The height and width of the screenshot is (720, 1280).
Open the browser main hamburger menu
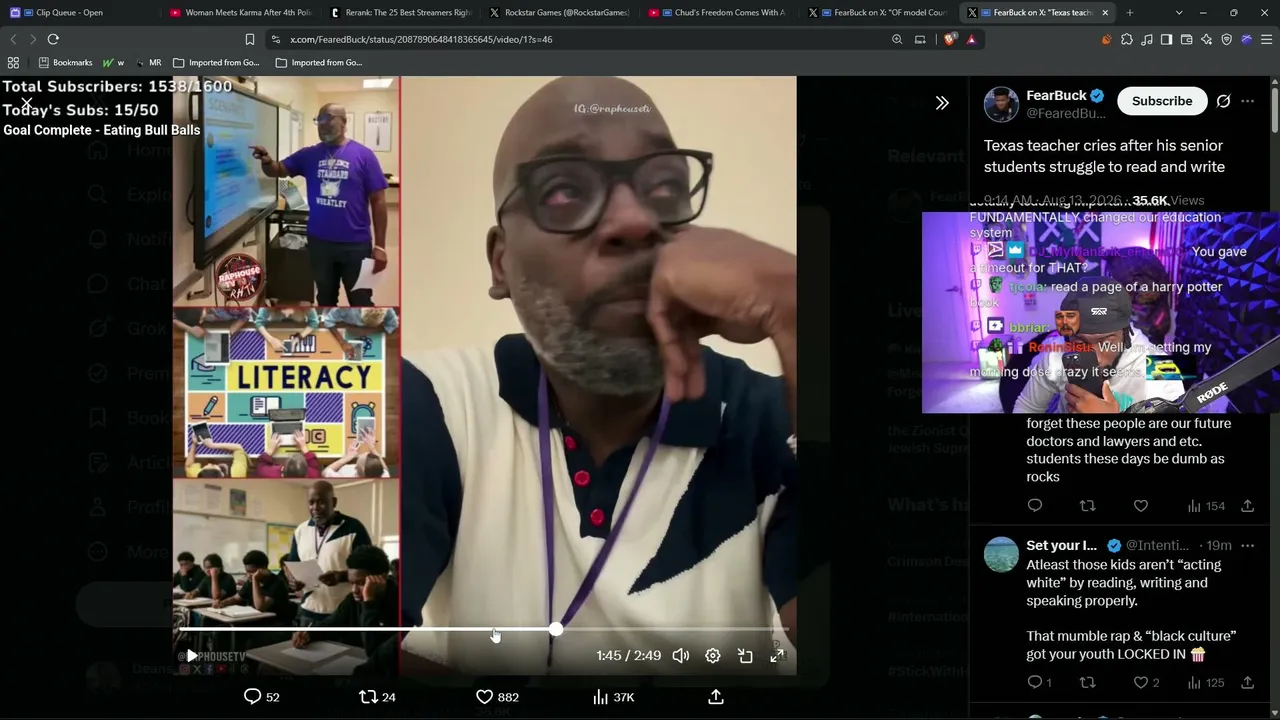[1266, 39]
